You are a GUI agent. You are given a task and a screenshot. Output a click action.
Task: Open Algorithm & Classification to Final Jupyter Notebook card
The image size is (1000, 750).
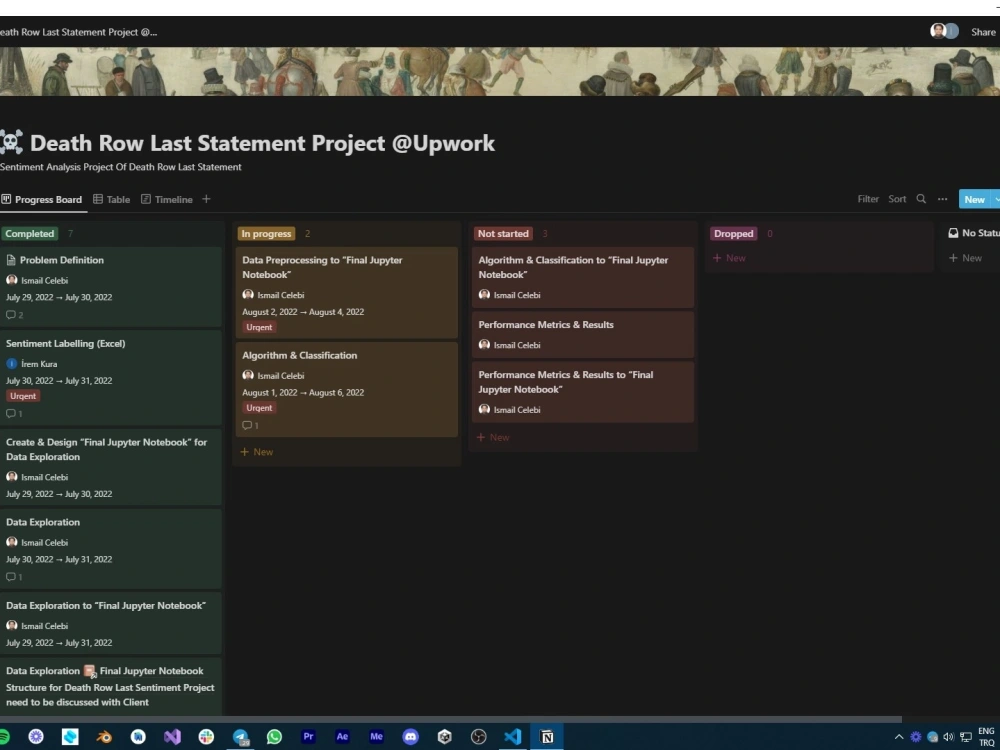click(x=583, y=277)
